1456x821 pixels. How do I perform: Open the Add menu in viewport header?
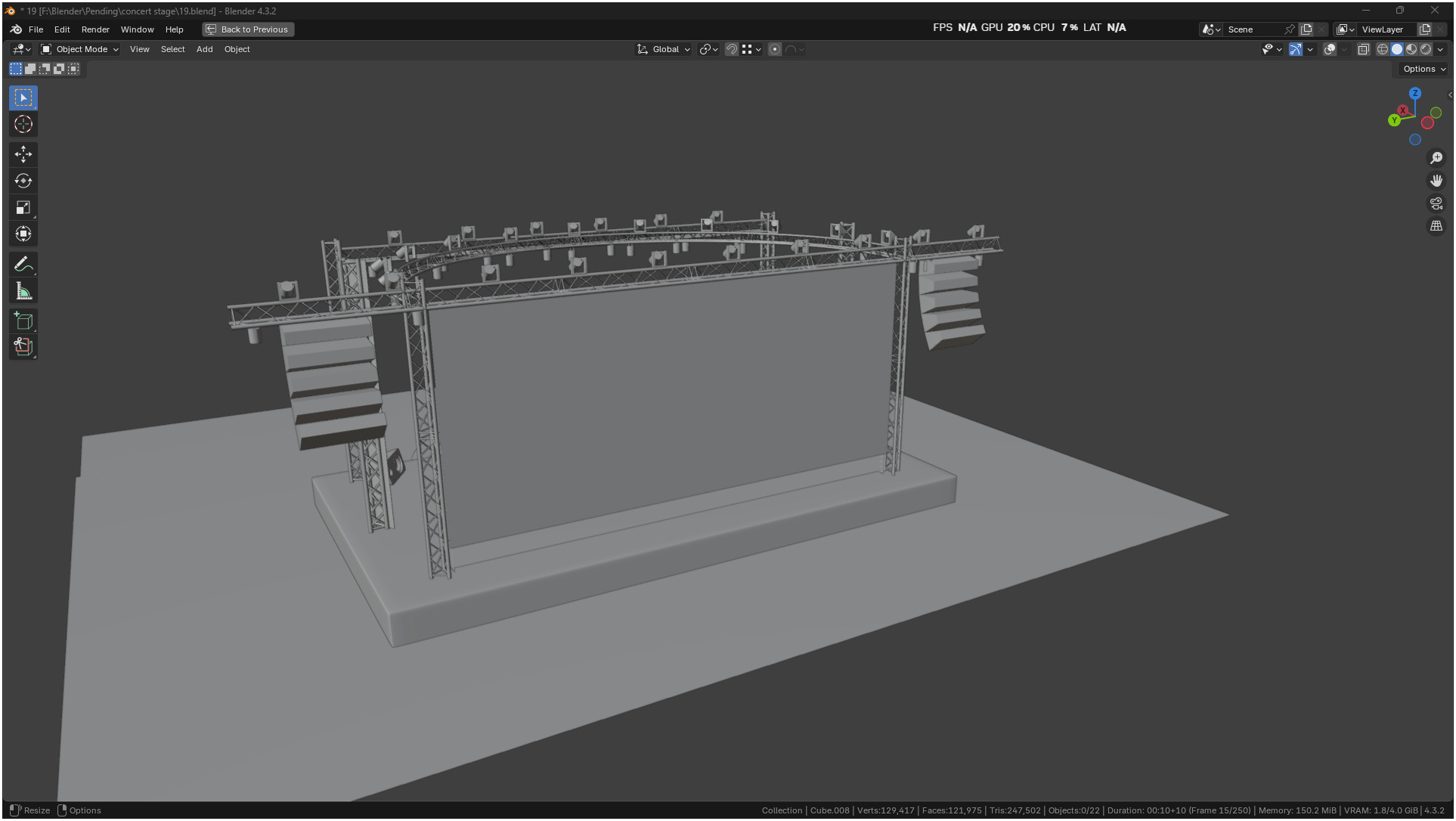pyautogui.click(x=204, y=49)
